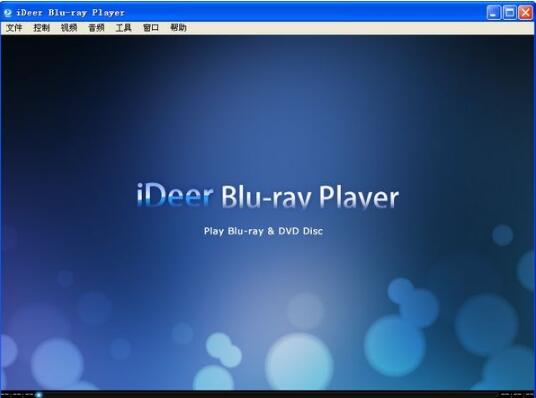Click the iDeer app icon in title bar

click(x=8, y=13)
